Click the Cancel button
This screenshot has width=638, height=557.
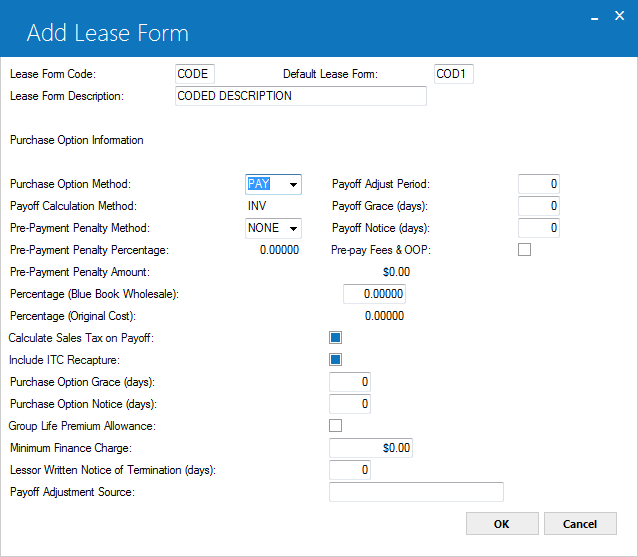coord(580,524)
